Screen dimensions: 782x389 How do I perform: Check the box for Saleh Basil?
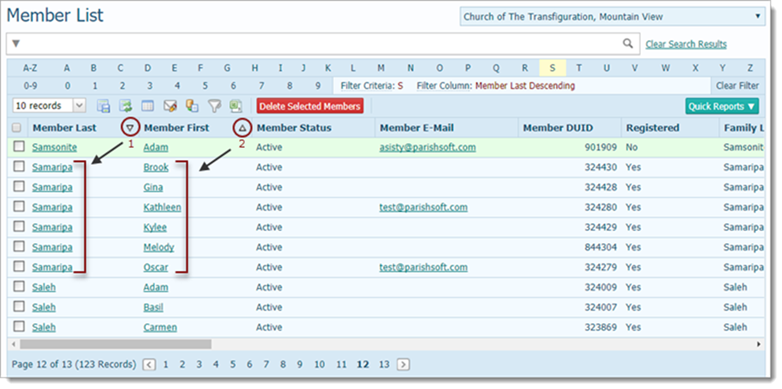19,306
